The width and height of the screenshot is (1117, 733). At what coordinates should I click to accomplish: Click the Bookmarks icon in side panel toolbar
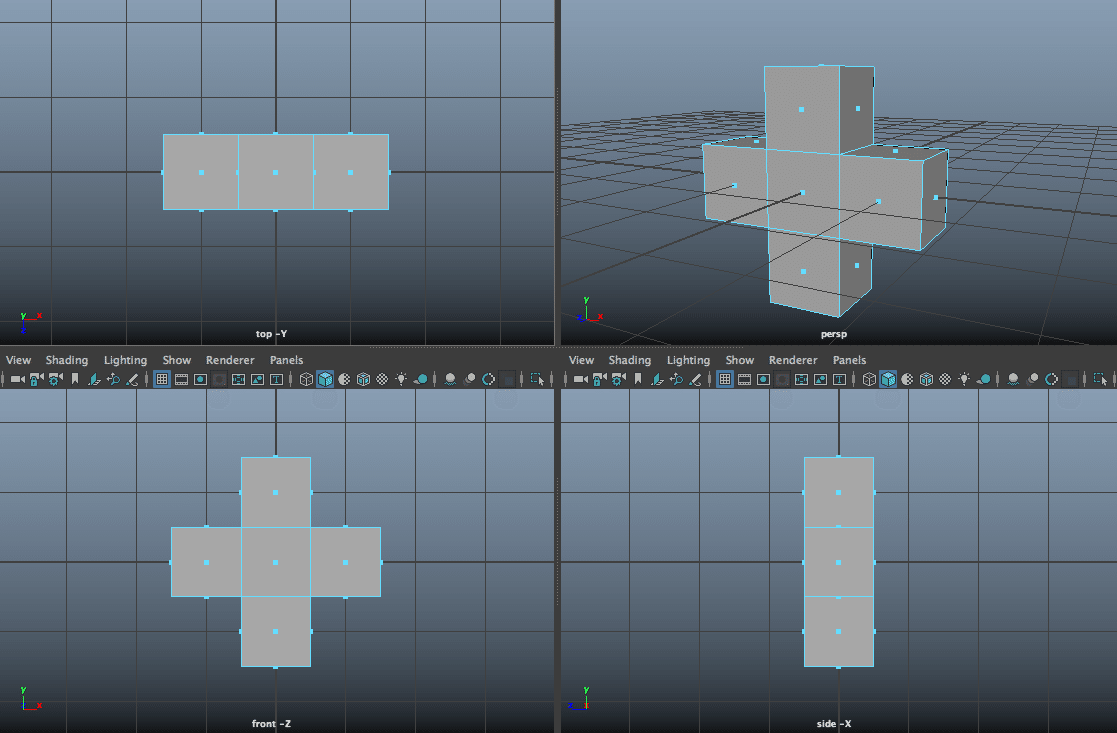(638, 379)
